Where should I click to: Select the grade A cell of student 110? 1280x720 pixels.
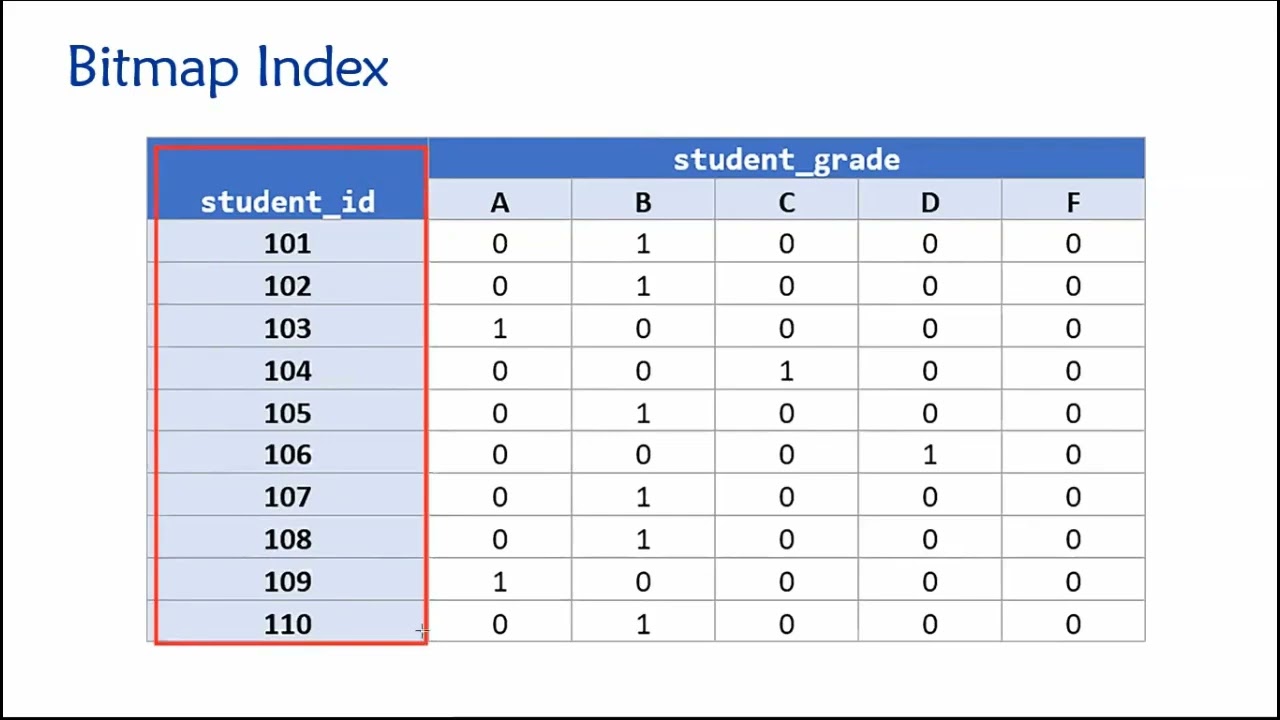[500, 623]
